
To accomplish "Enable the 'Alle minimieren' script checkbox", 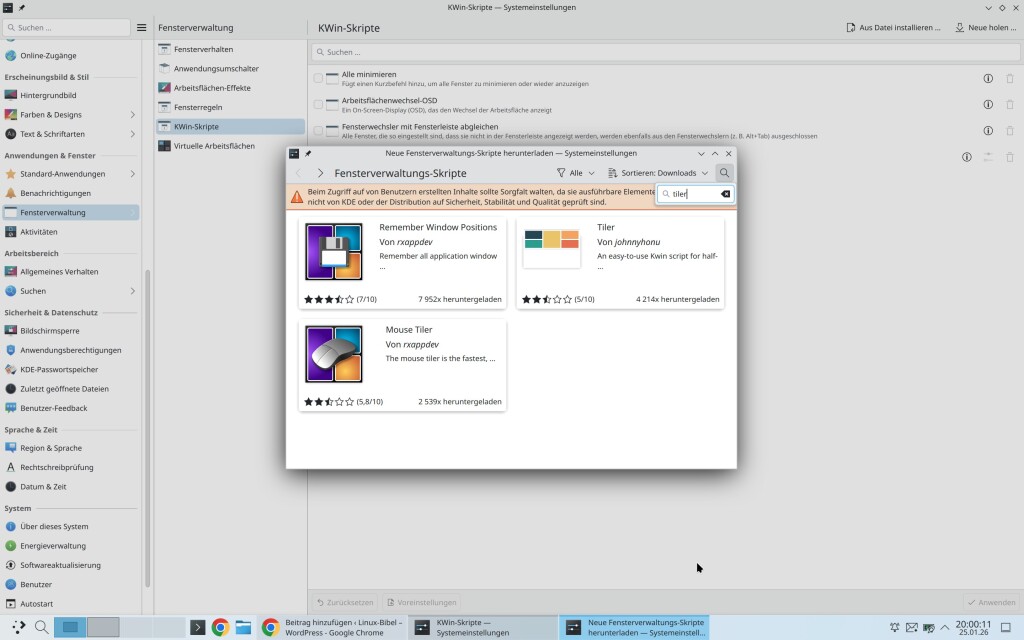I will 318,78.
